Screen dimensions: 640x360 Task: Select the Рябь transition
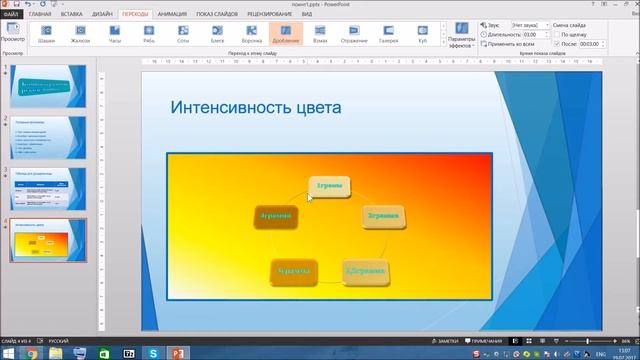click(x=149, y=34)
